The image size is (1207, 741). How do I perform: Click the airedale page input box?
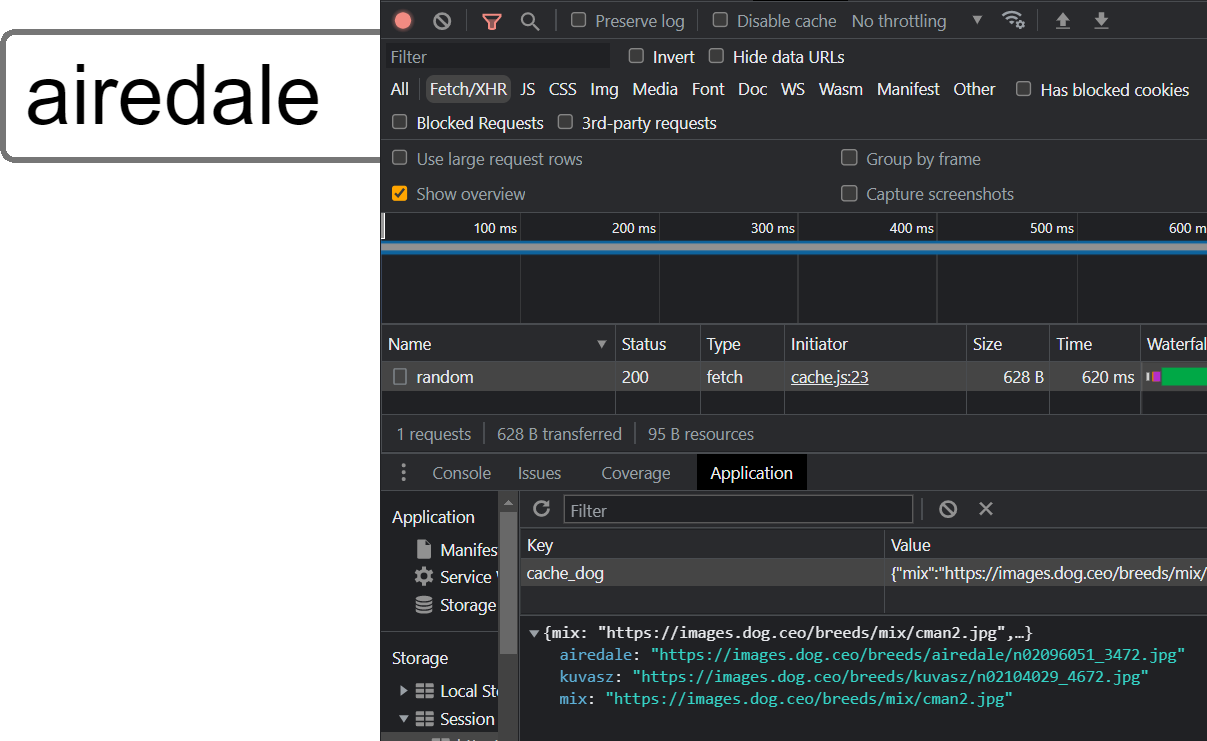(x=192, y=96)
